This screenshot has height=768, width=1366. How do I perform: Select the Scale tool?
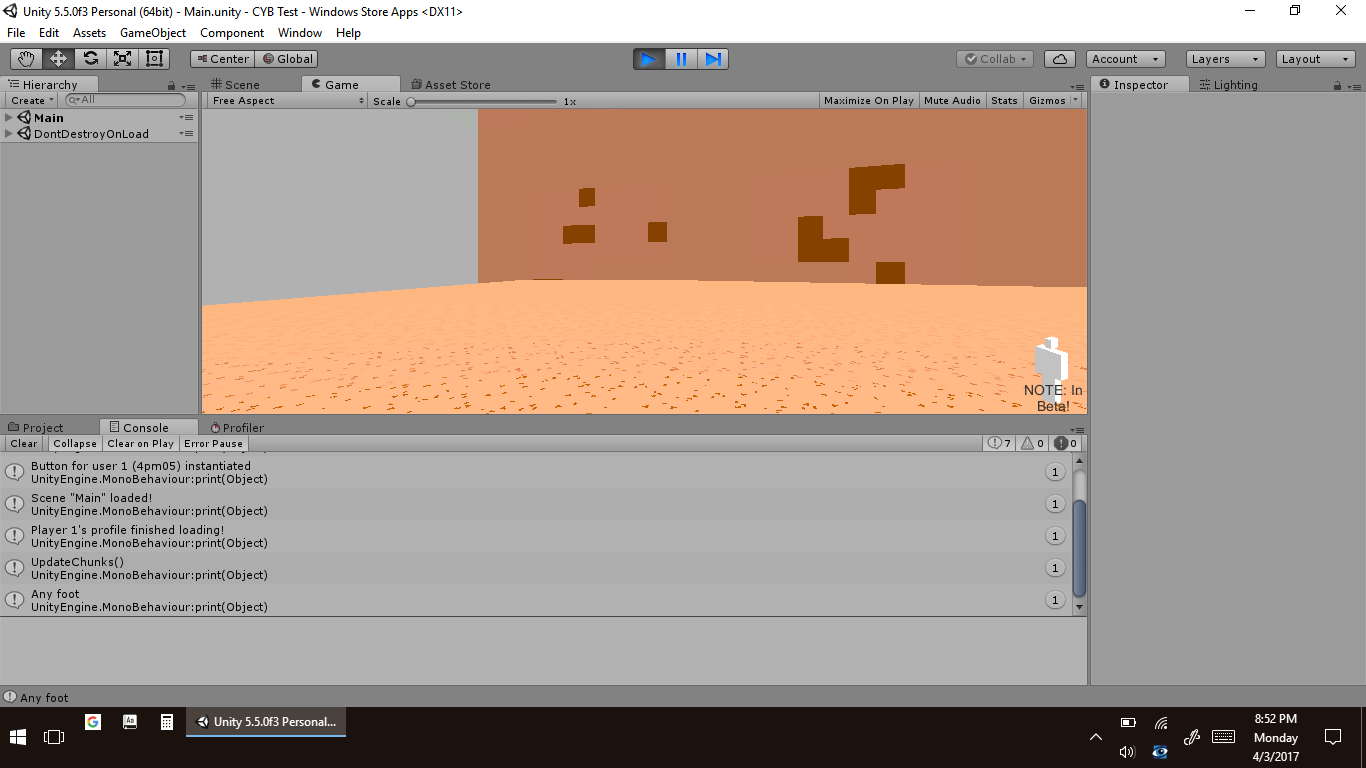point(122,59)
